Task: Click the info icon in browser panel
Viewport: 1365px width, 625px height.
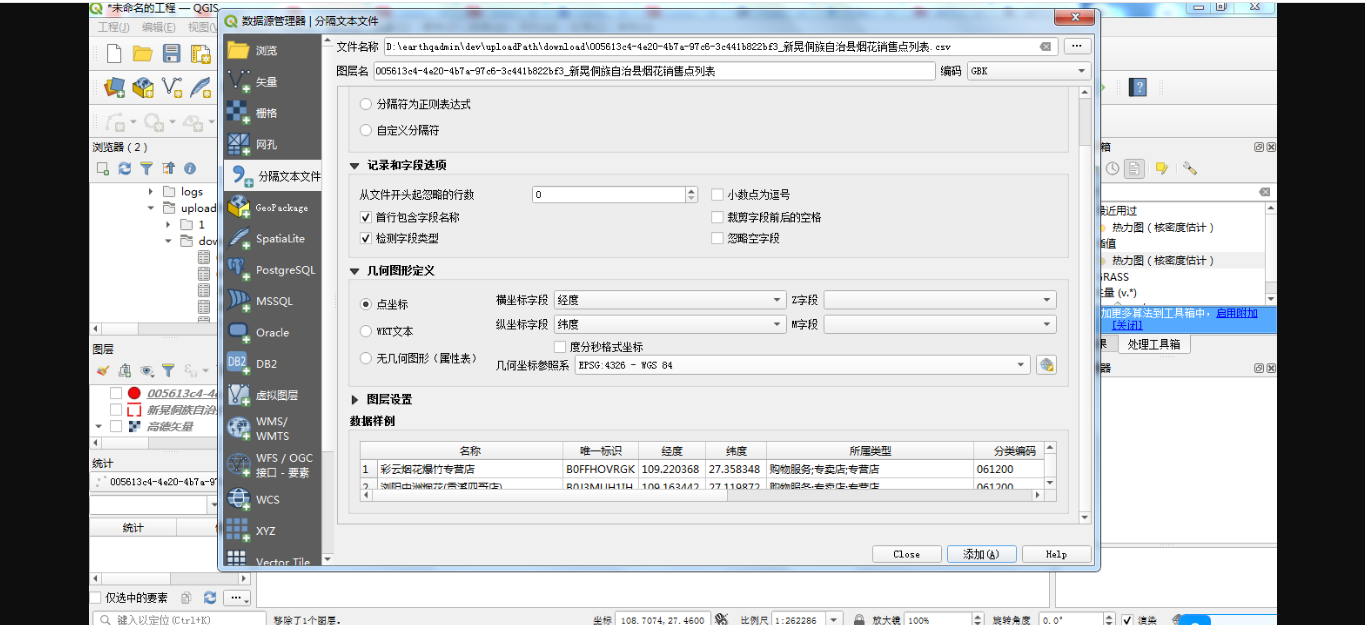Action: (189, 169)
